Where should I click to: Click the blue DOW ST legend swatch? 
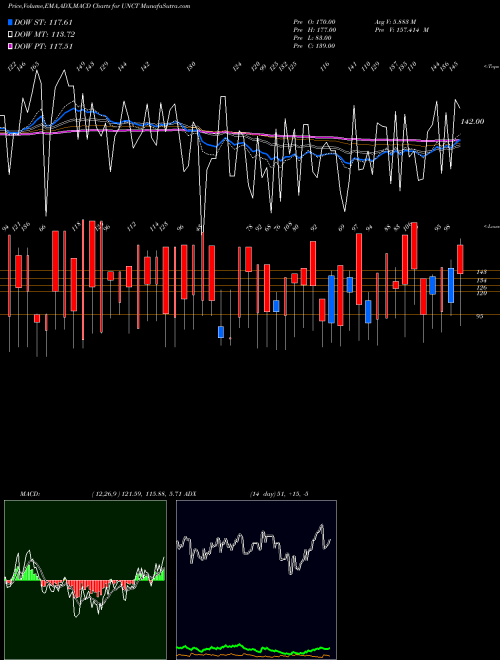pyautogui.click(x=11, y=22)
